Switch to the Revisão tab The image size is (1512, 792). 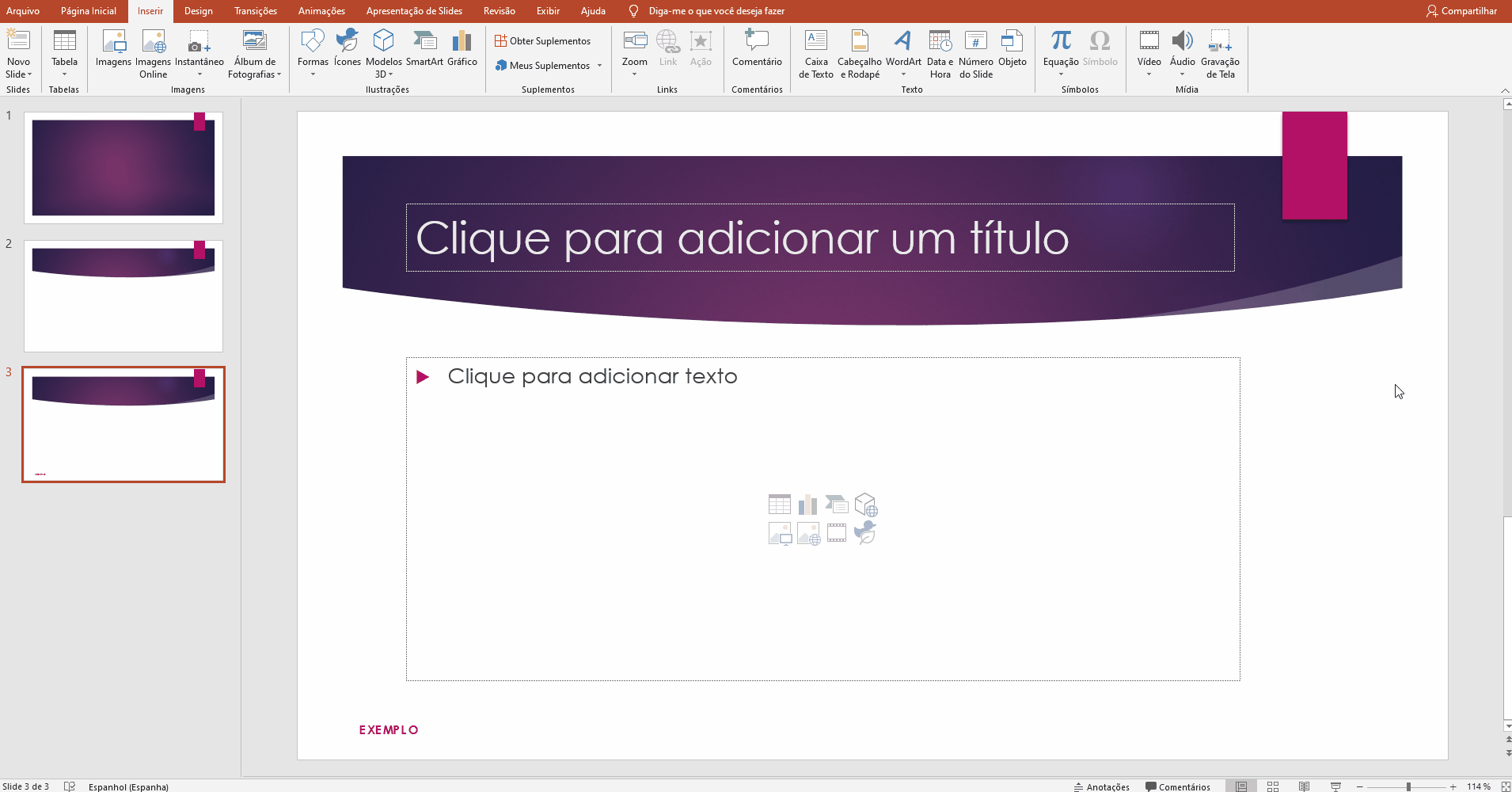click(x=499, y=11)
